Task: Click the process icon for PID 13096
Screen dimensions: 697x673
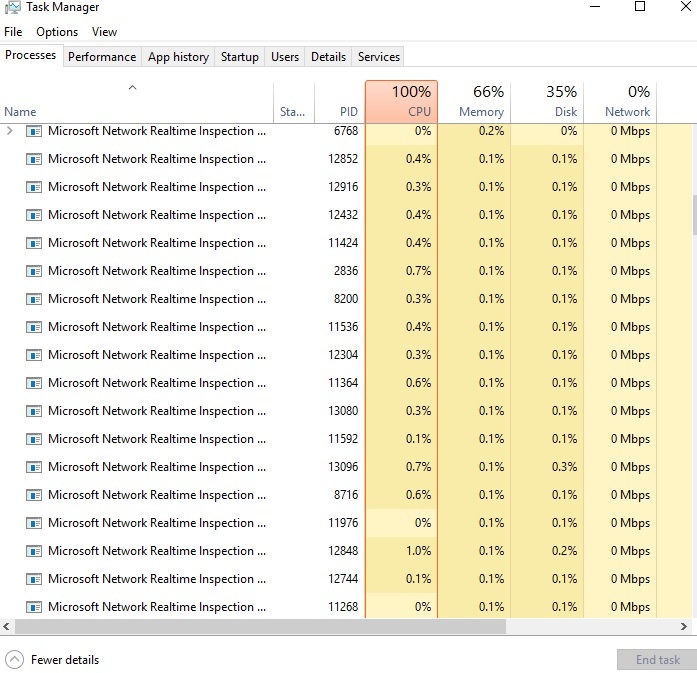Action: pyautogui.click(x=34, y=467)
